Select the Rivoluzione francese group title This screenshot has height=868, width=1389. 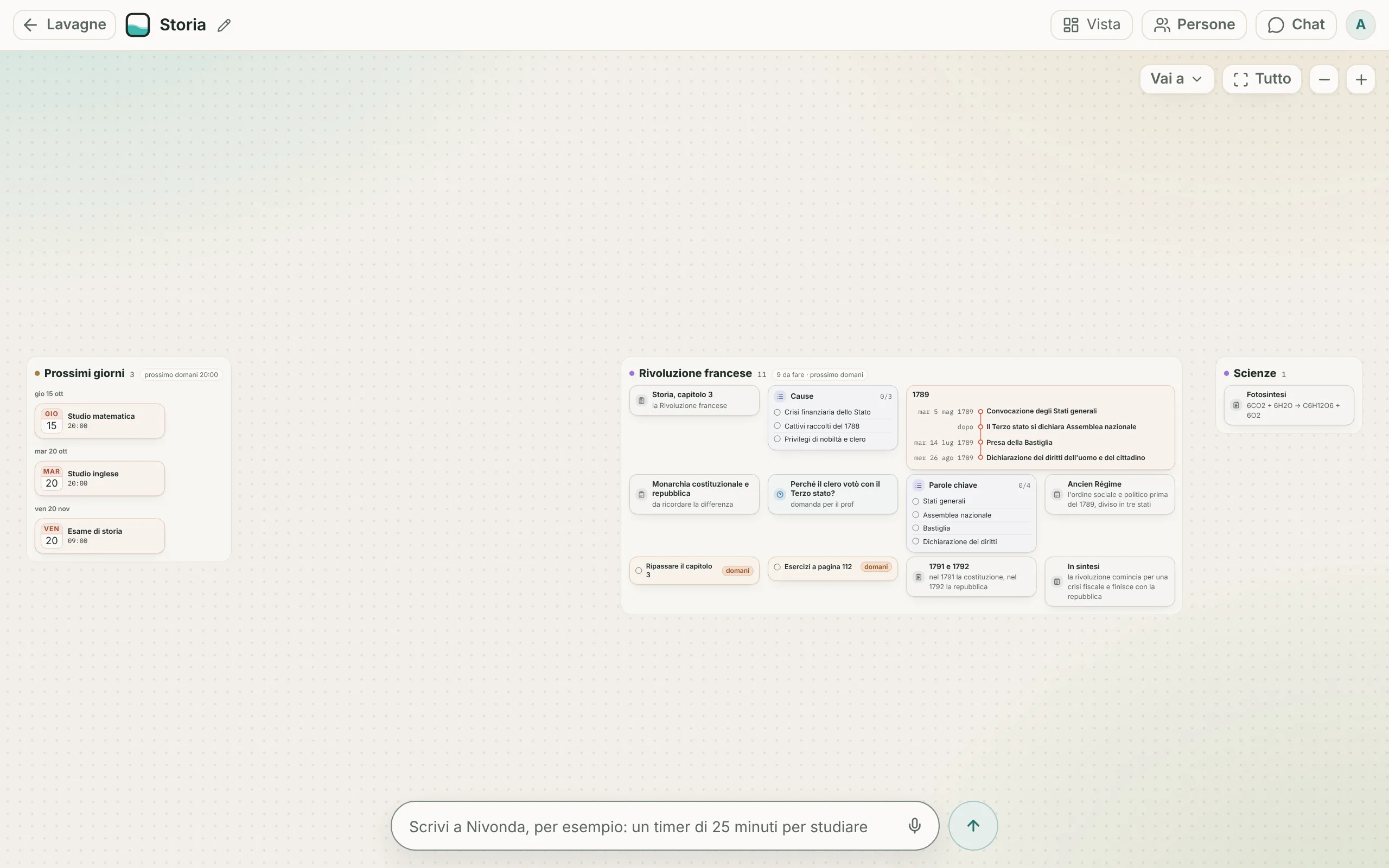point(695,373)
